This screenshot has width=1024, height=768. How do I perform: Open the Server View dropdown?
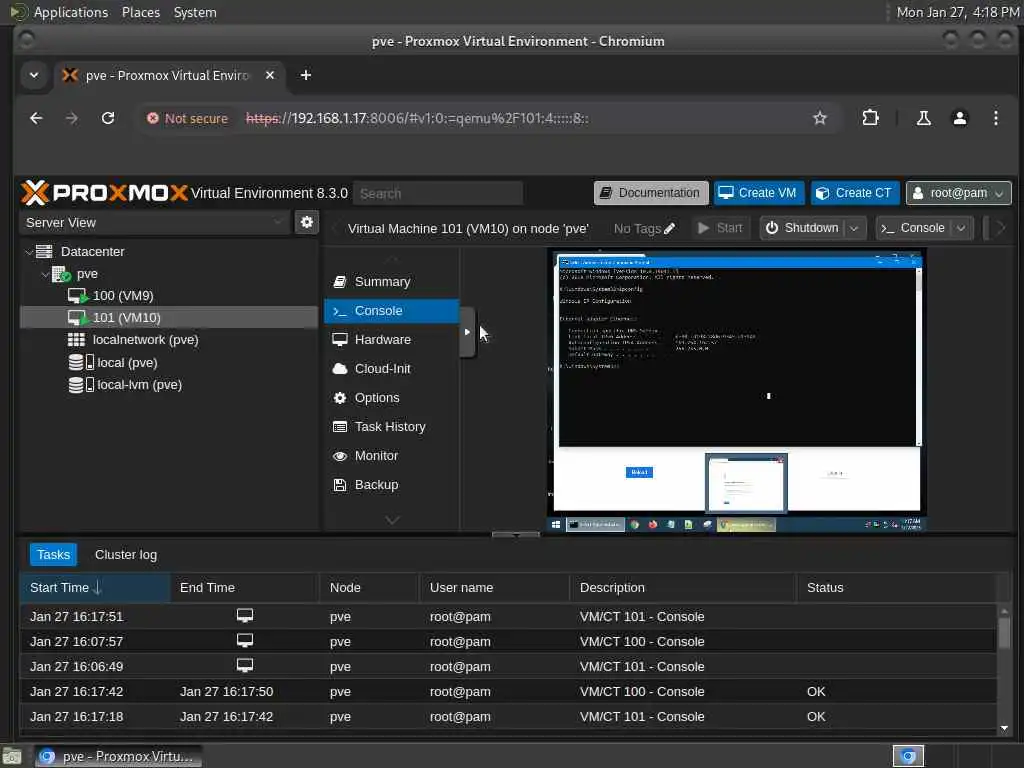(154, 223)
